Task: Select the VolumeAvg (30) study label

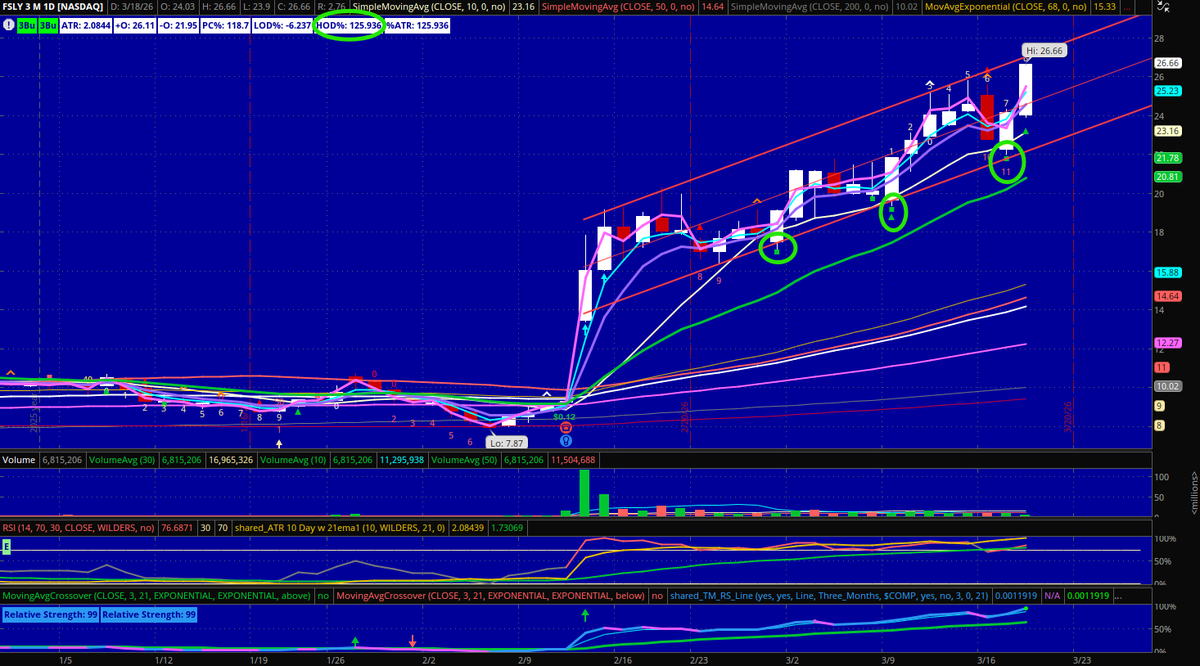Action: click(x=122, y=460)
